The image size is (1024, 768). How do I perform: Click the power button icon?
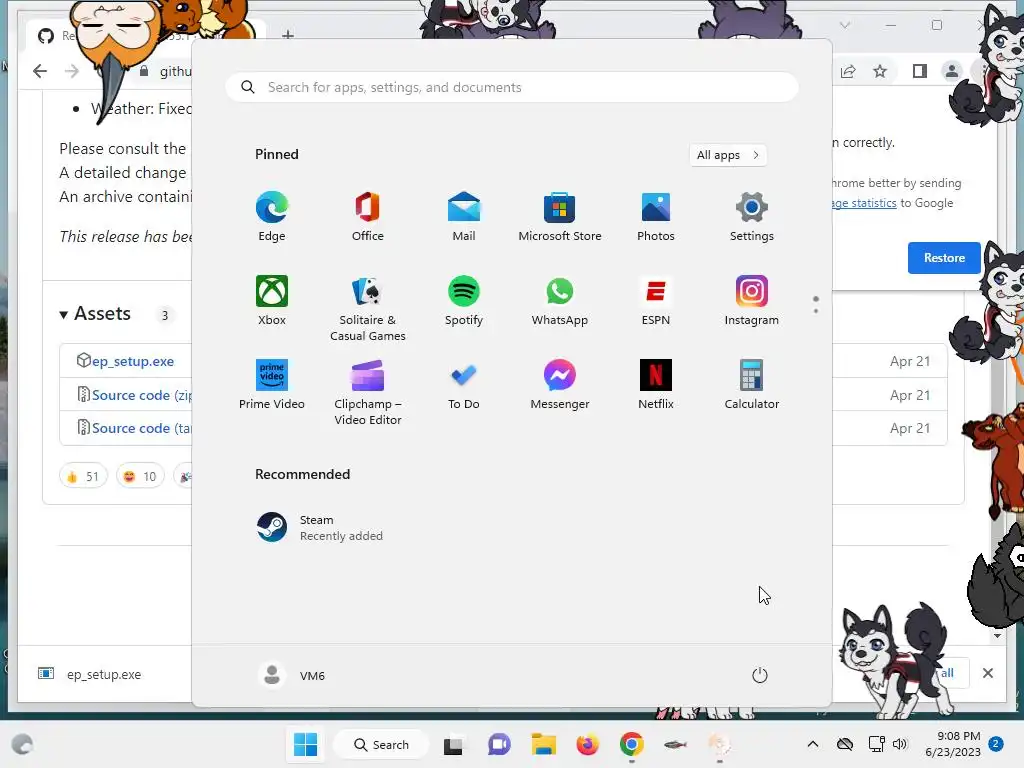pos(760,675)
